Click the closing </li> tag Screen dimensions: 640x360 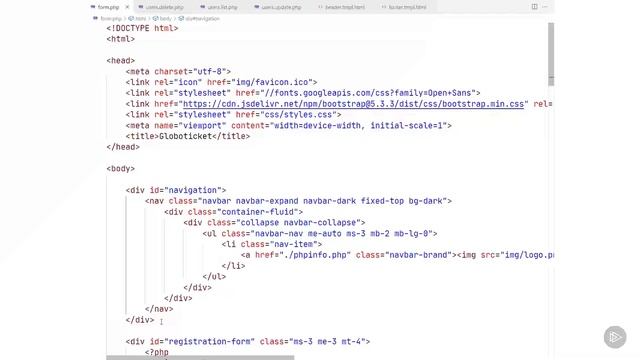click(233, 266)
